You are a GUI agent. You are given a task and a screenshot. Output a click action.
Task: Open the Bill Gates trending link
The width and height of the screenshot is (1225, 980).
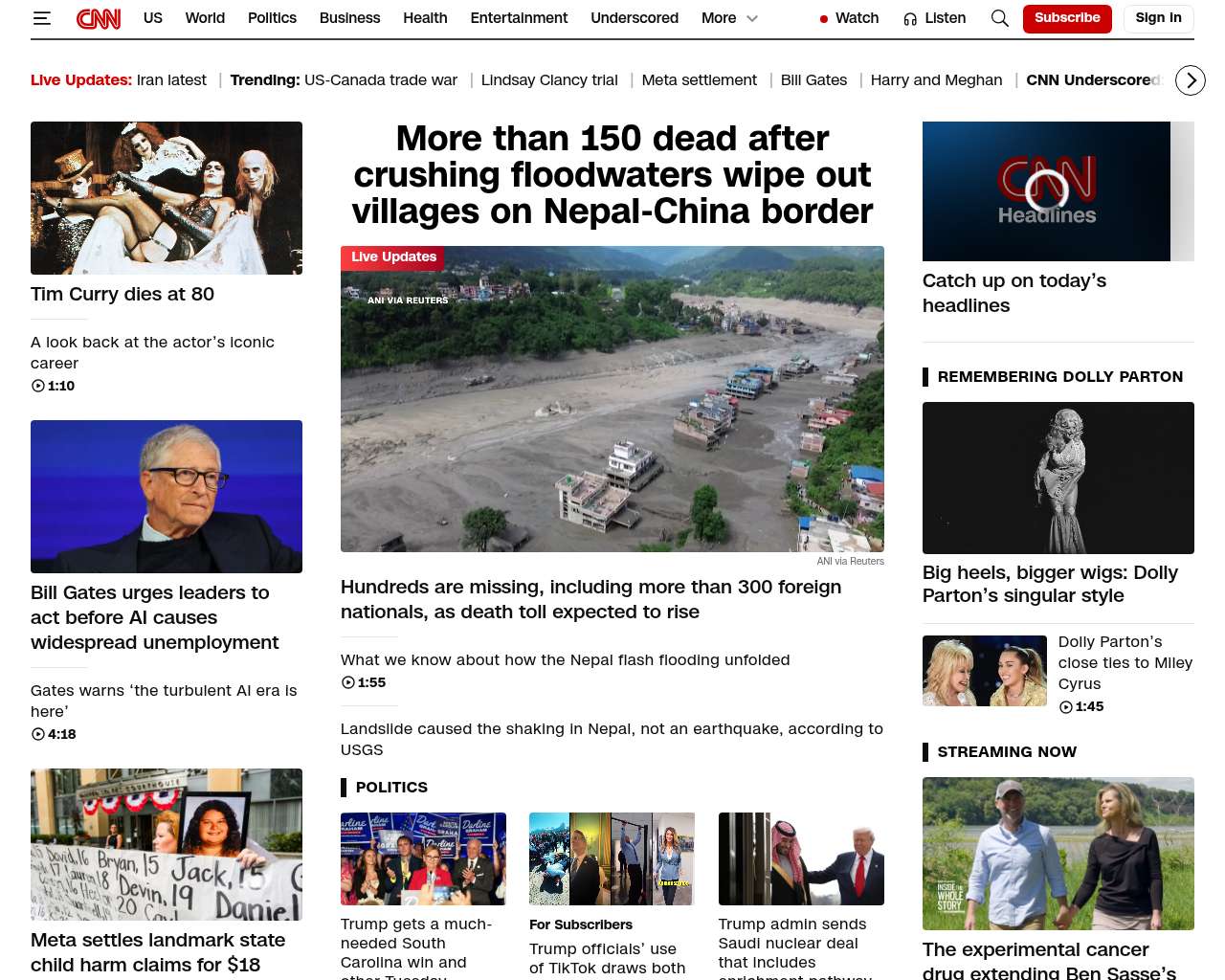click(813, 80)
